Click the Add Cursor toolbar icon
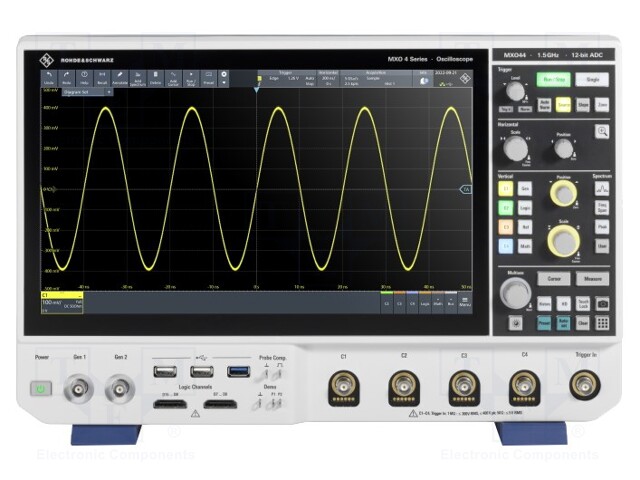Screen dimensions: 640x480 (x=172, y=77)
